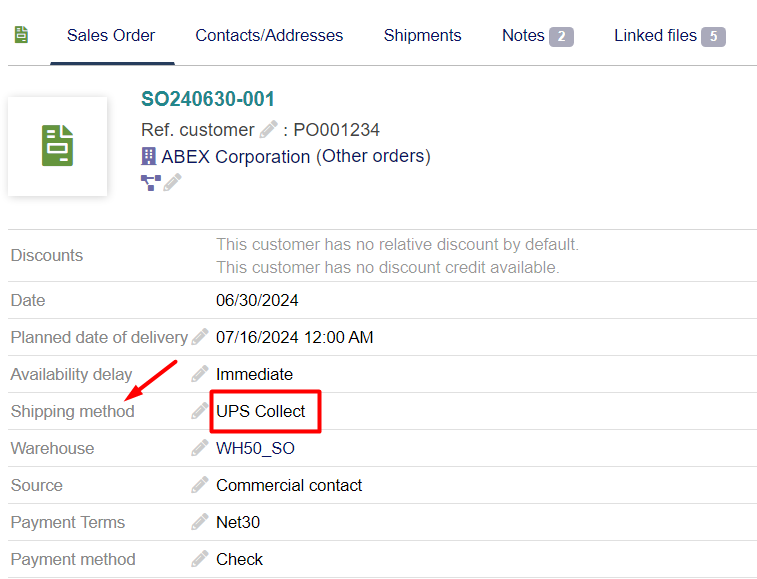Open the ABEX Corporation link
The height and width of the screenshot is (579, 757).
click(236, 156)
